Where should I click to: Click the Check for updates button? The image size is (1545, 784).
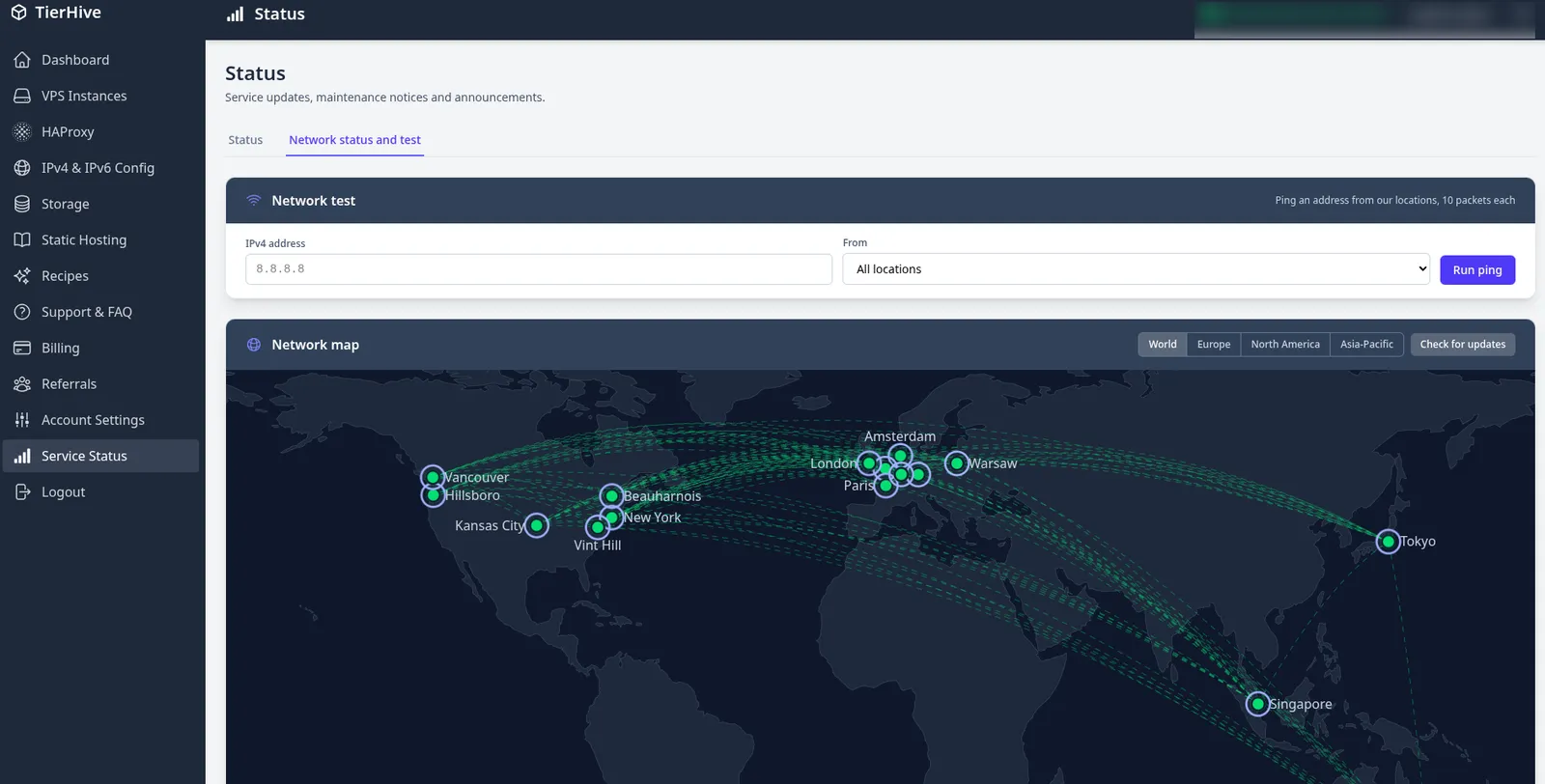coord(1463,345)
